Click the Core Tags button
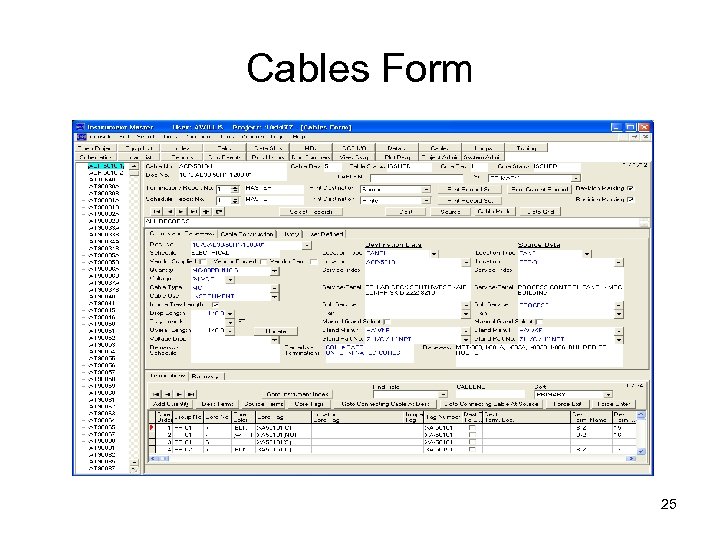 pyautogui.click(x=309, y=404)
